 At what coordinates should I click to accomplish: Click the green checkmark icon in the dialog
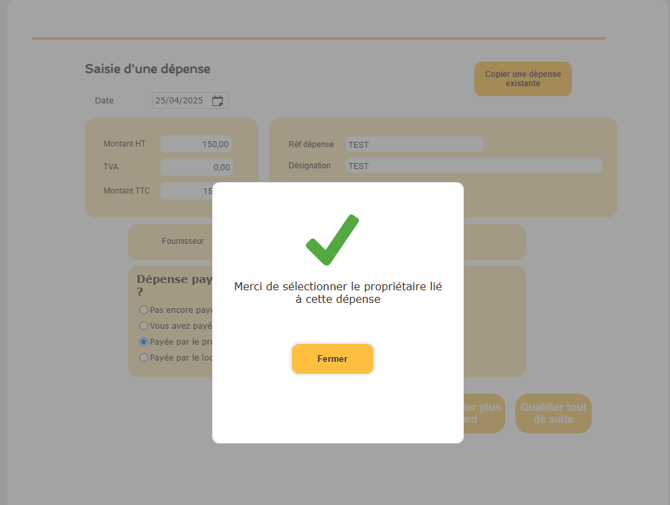(x=332, y=240)
